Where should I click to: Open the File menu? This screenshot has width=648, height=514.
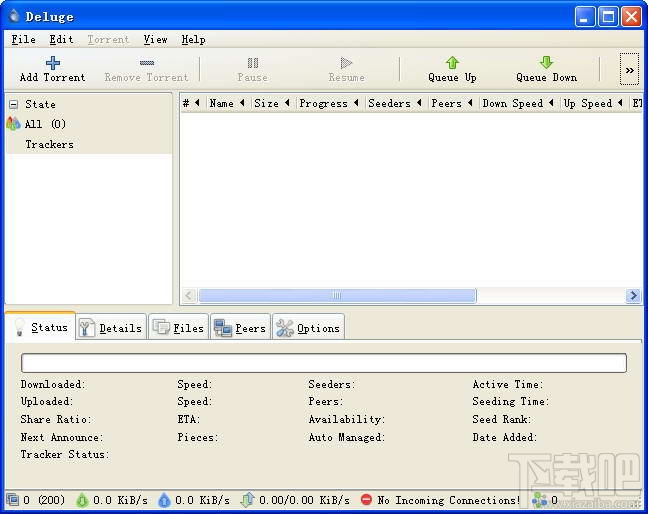point(24,40)
